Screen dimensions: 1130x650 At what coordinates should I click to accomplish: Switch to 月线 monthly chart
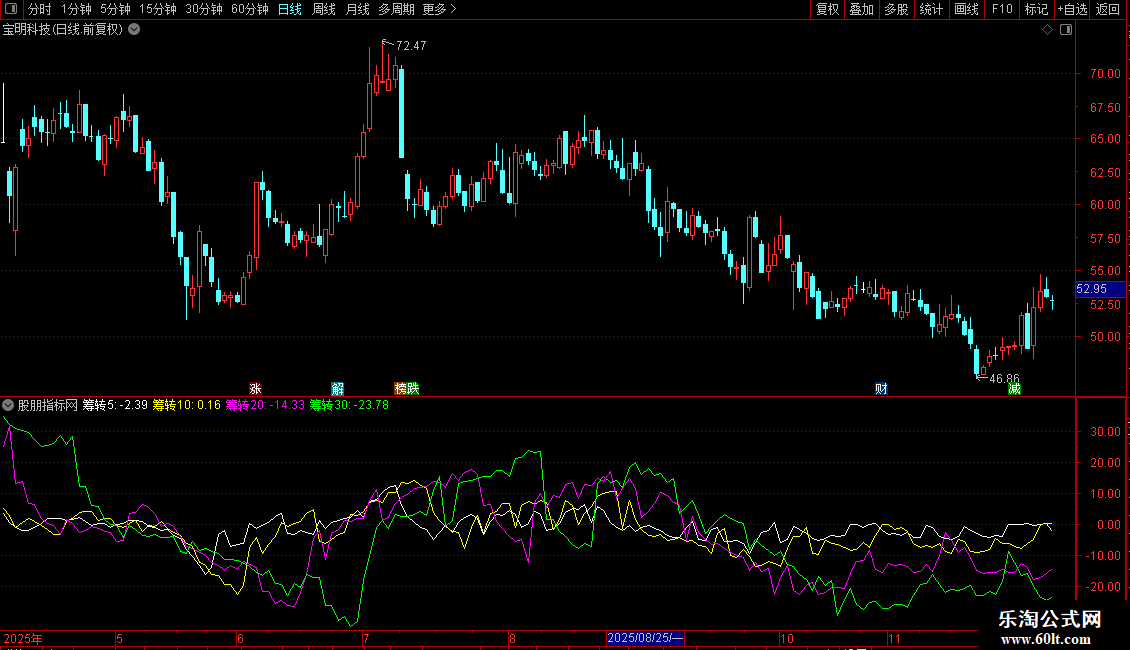357,9
